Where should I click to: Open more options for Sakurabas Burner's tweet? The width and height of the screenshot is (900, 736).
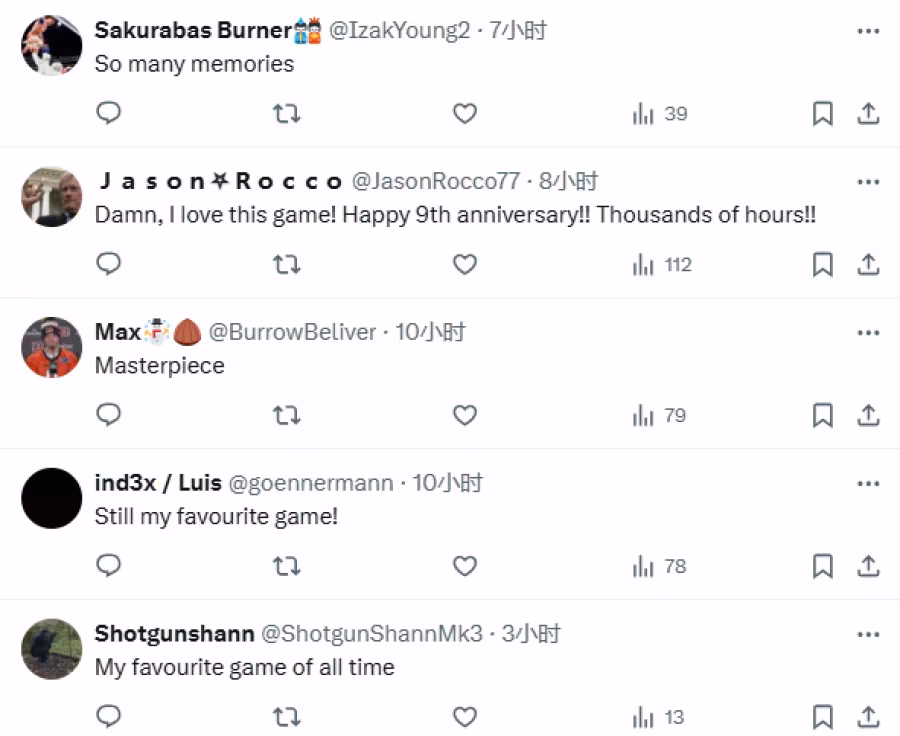pyautogui.click(x=867, y=31)
